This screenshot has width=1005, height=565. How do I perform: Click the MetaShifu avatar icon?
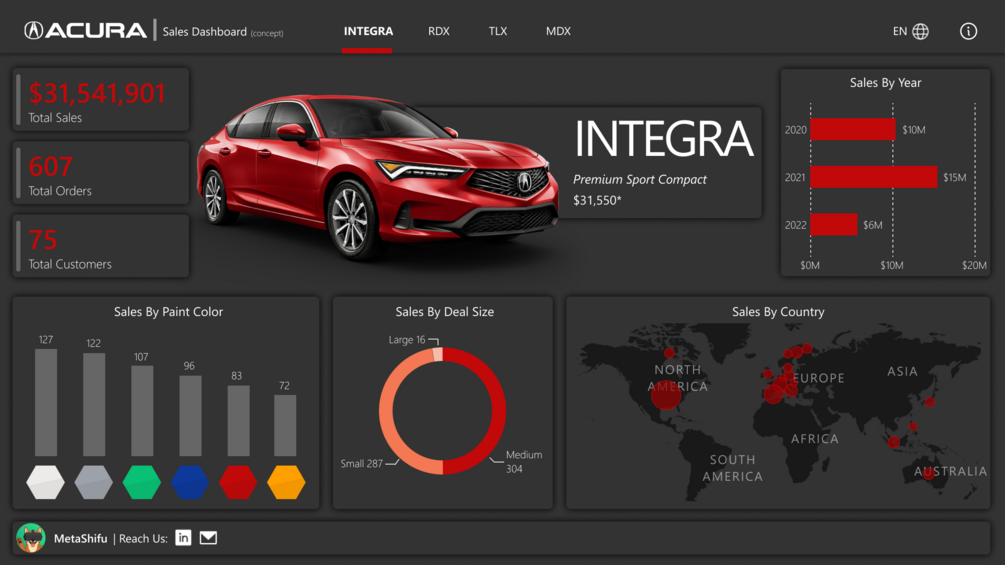[x=31, y=538]
